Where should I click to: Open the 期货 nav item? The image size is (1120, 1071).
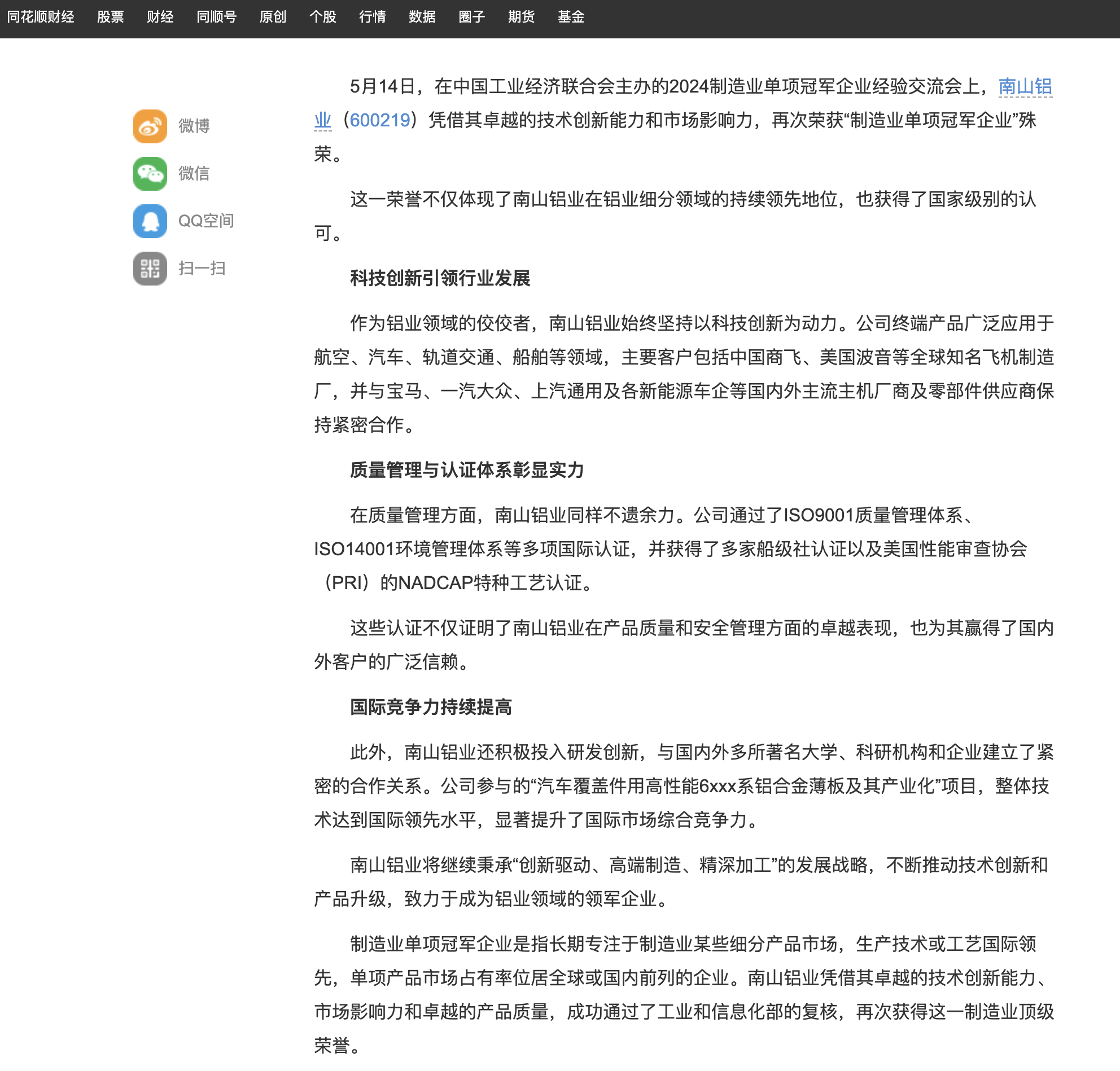(x=522, y=17)
